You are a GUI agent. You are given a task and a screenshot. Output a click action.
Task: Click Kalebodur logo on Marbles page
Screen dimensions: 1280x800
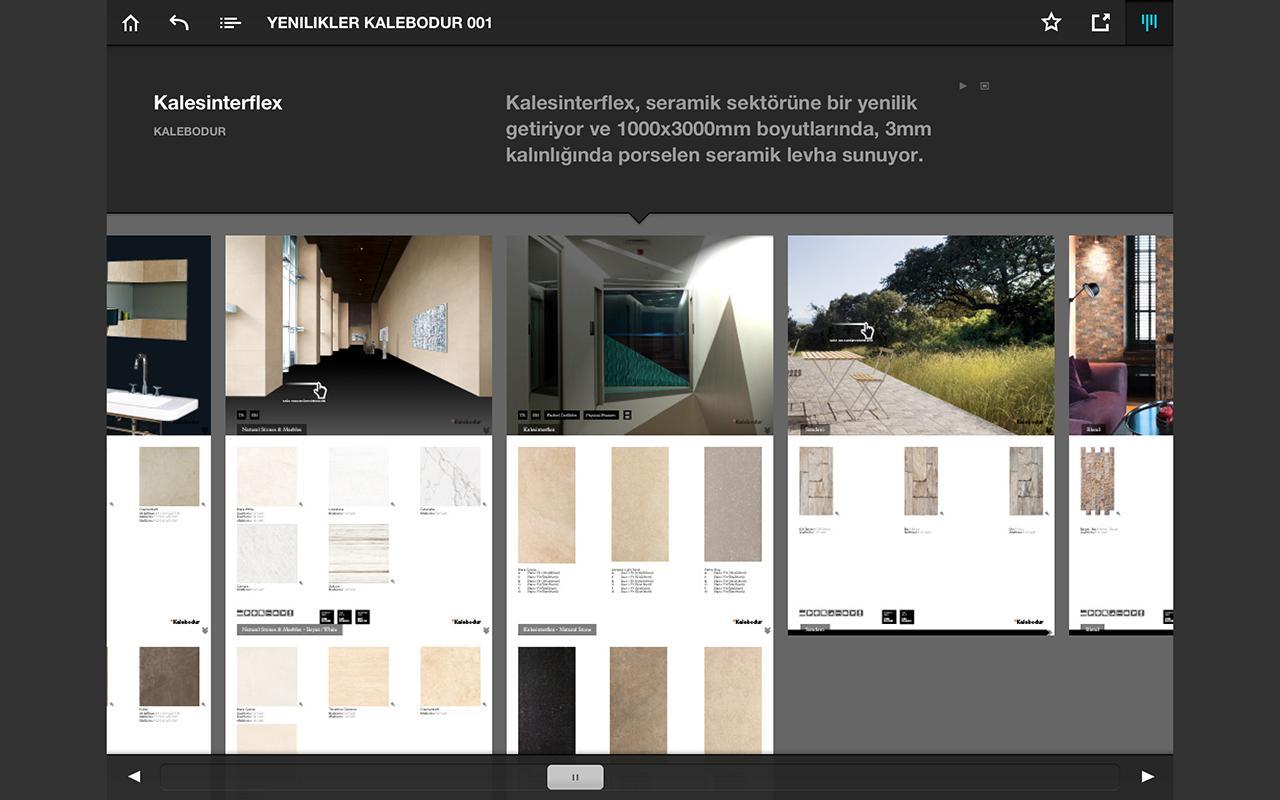coord(466,621)
